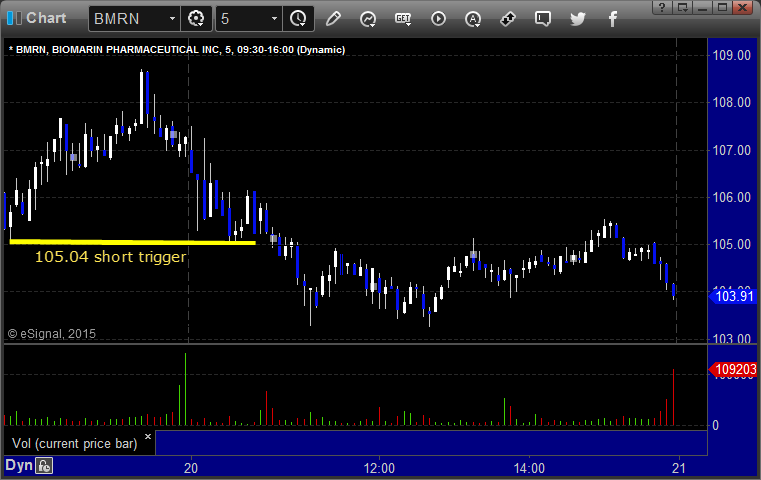
Task: Open the GET tools menu icon
Action: click(x=403, y=19)
